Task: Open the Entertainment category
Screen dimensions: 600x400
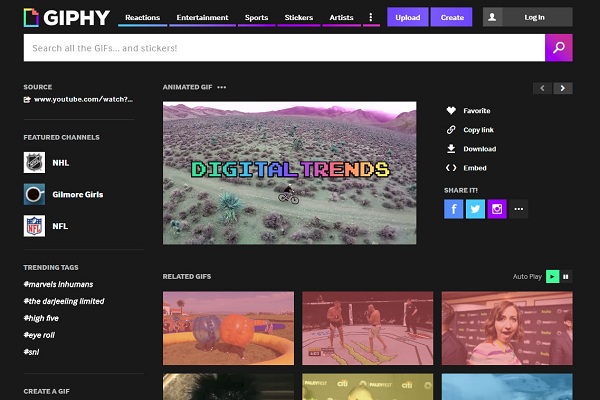Action: pyautogui.click(x=202, y=18)
